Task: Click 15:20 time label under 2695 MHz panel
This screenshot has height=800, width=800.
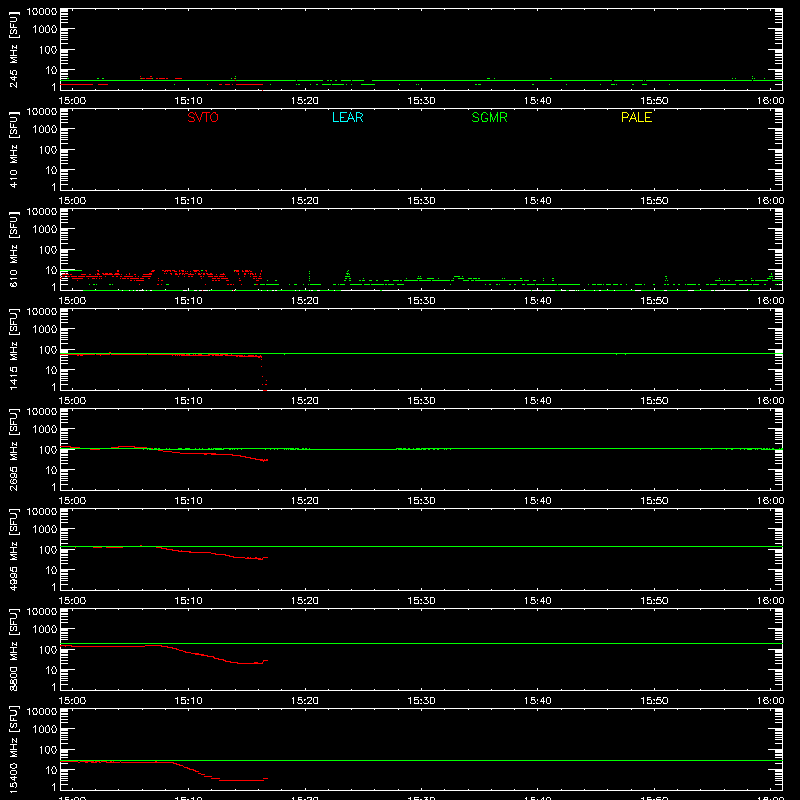Action: 305,501
